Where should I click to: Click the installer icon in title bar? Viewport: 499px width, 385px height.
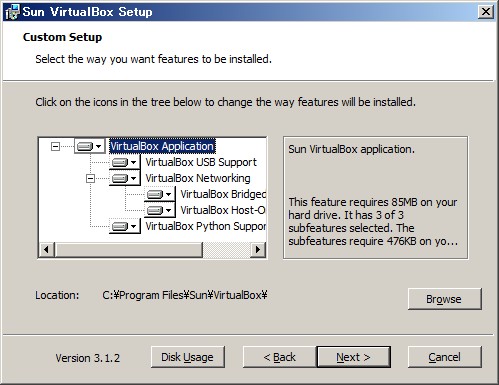[13, 12]
